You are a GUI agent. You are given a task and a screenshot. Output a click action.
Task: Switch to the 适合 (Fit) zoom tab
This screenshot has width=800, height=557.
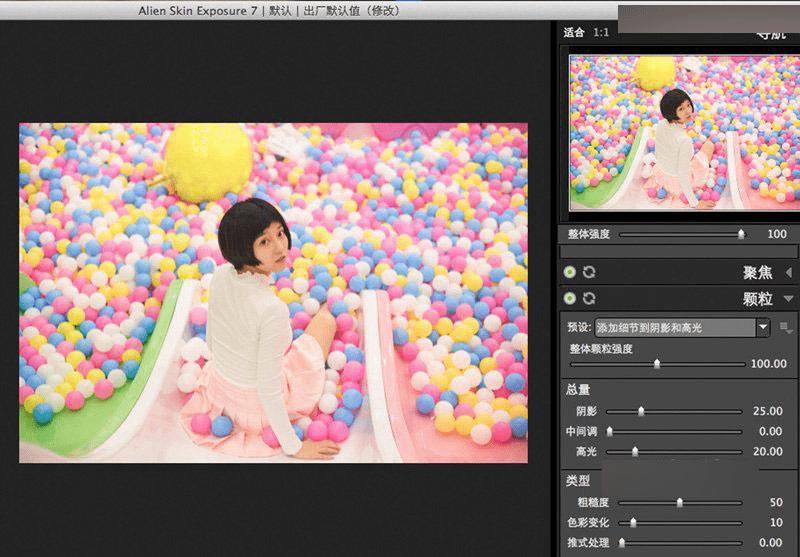coord(574,32)
